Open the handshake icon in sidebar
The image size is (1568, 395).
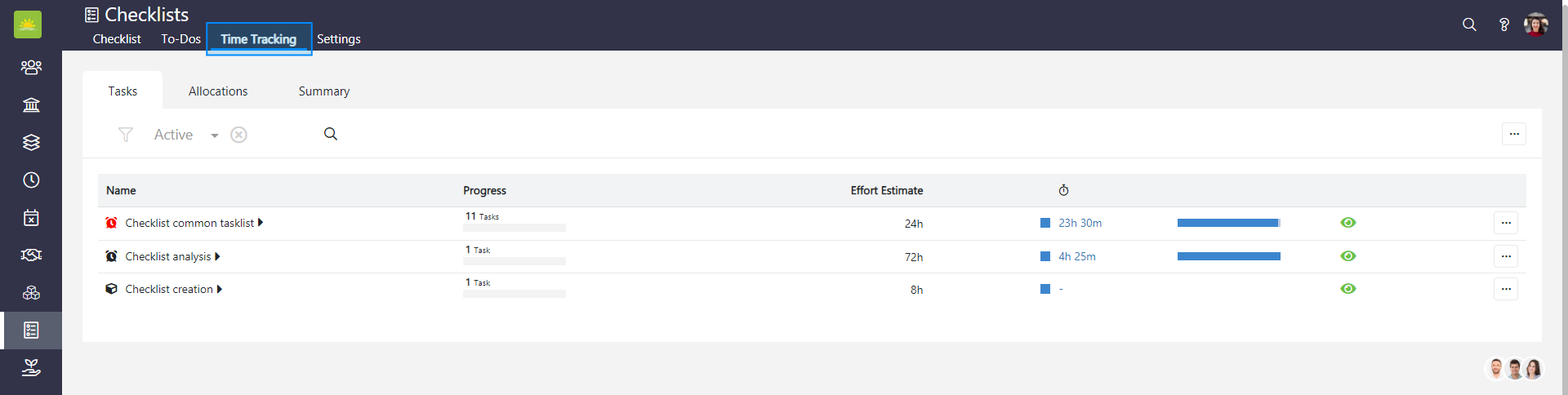pyautogui.click(x=31, y=255)
